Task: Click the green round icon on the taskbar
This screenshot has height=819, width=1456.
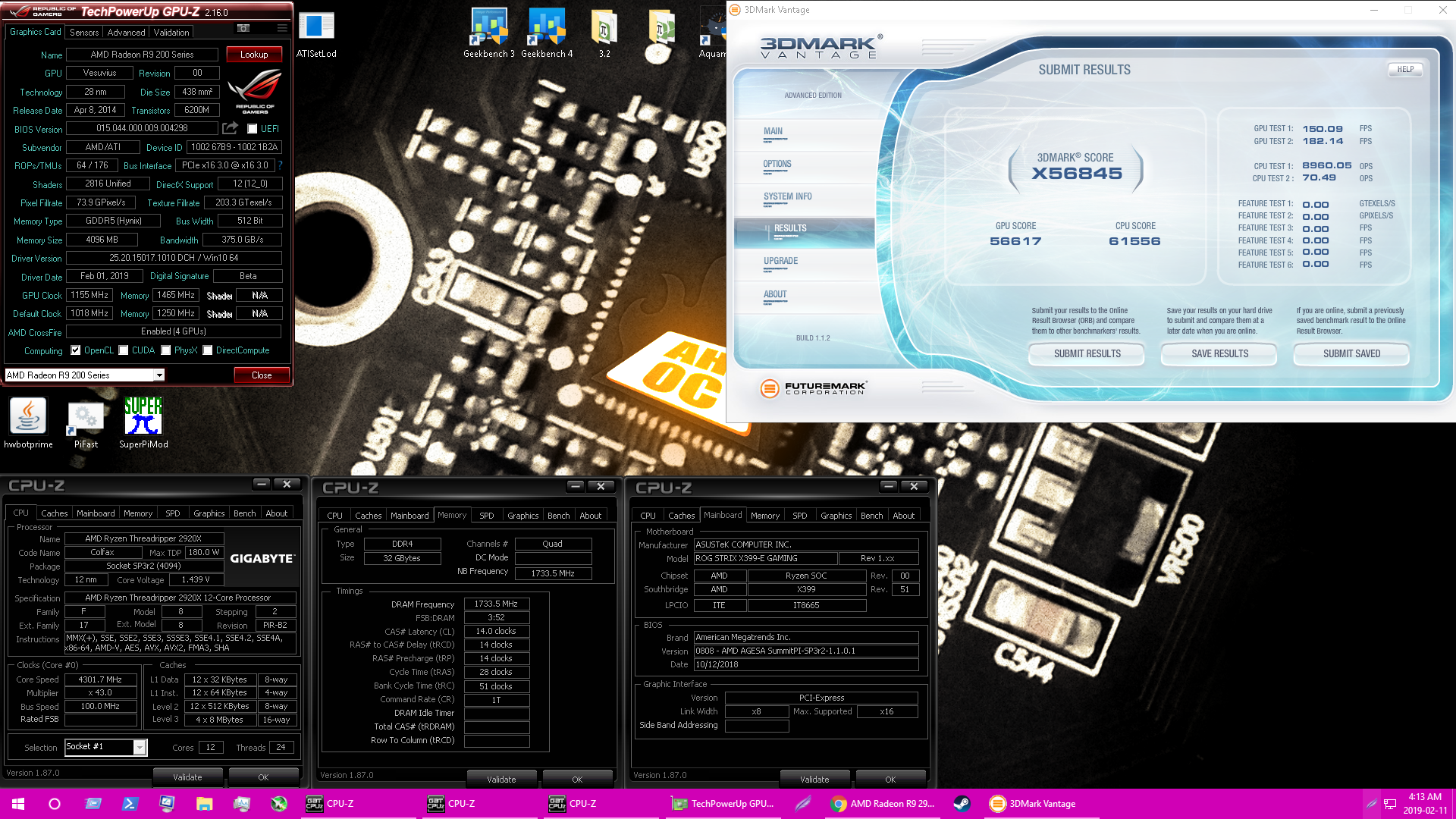Action: click(x=279, y=804)
